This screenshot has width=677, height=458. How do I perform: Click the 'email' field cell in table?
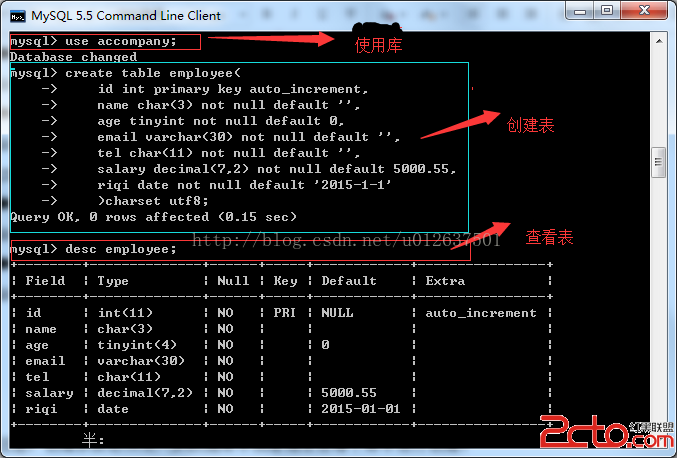(x=45, y=361)
